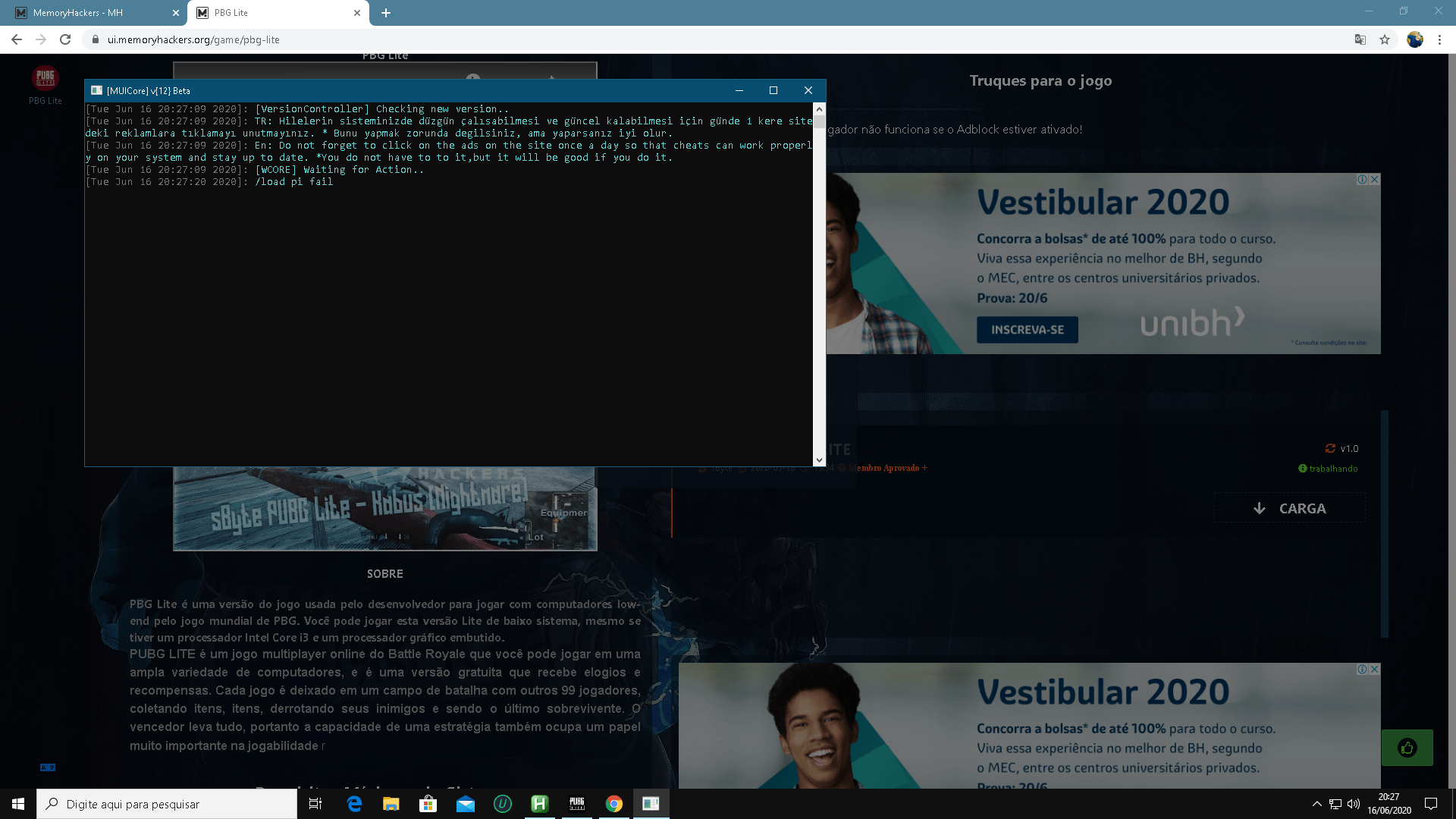Click the small blue badge at page bottom-left

click(x=48, y=767)
